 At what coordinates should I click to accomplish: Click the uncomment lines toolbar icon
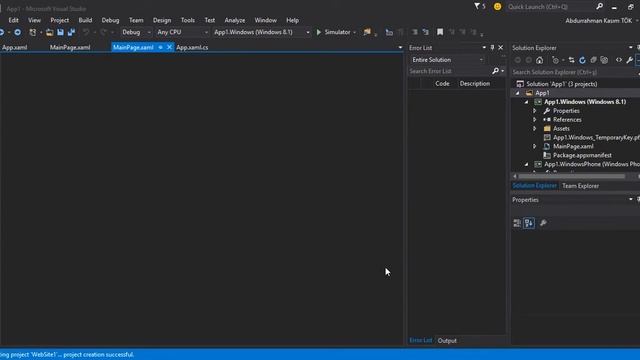pyautogui.click(x=426, y=32)
